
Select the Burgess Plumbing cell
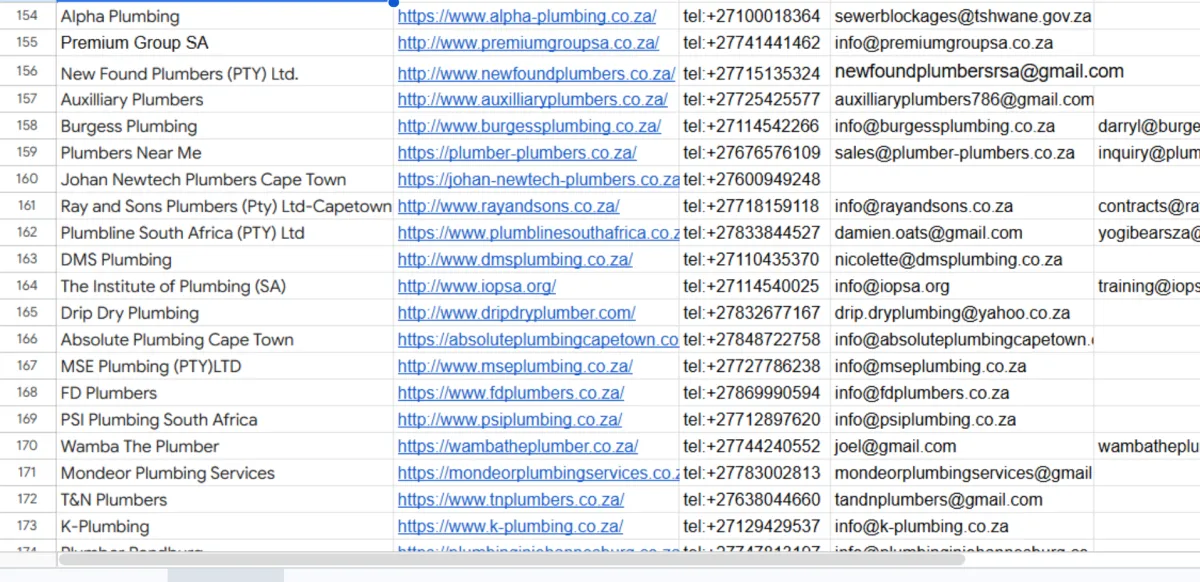(225, 127)
